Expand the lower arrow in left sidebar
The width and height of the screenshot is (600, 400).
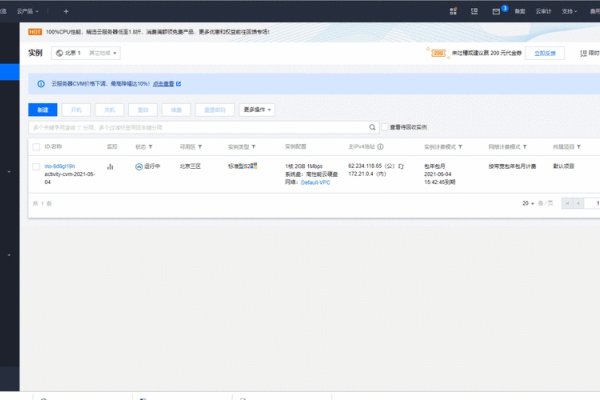[9, 255]
